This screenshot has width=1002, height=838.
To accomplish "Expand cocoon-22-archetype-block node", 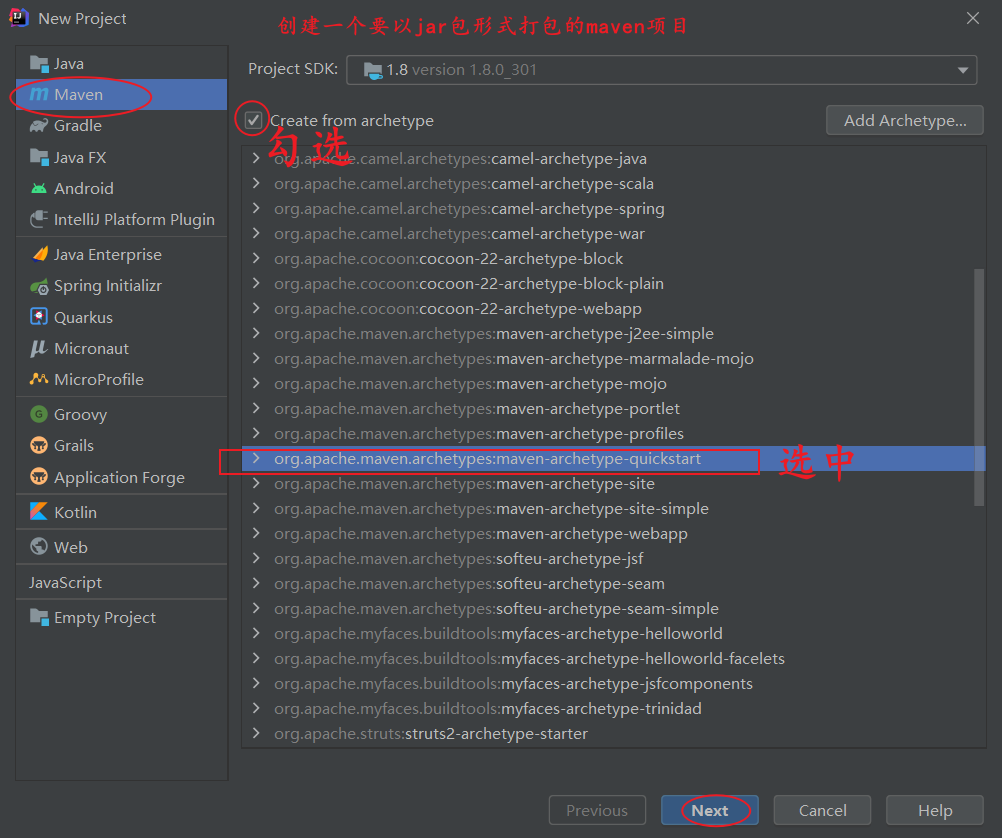I will pyautogui.click(x=256, y=258).
